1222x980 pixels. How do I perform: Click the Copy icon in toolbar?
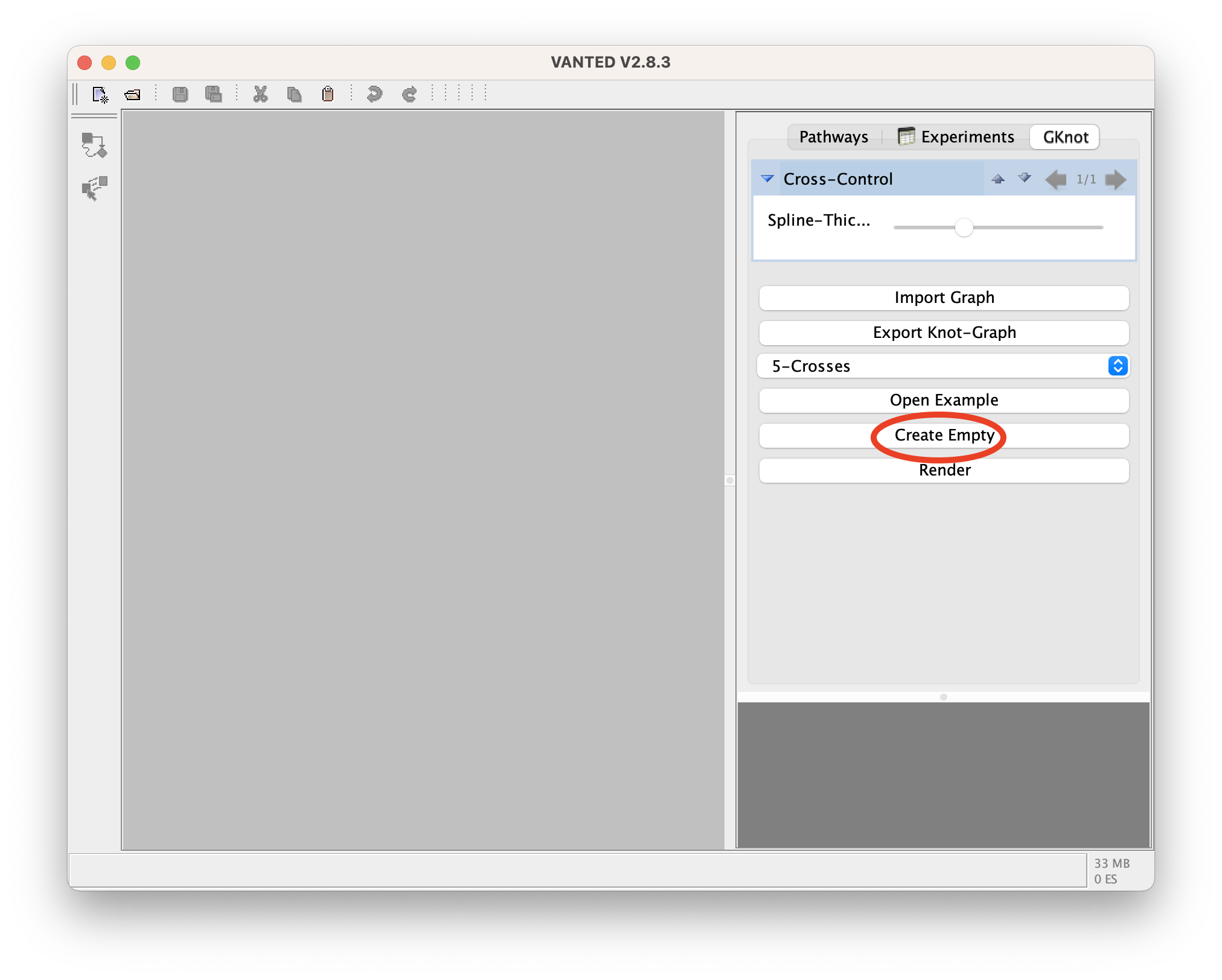pyautogui.click(x=294, y=94)
